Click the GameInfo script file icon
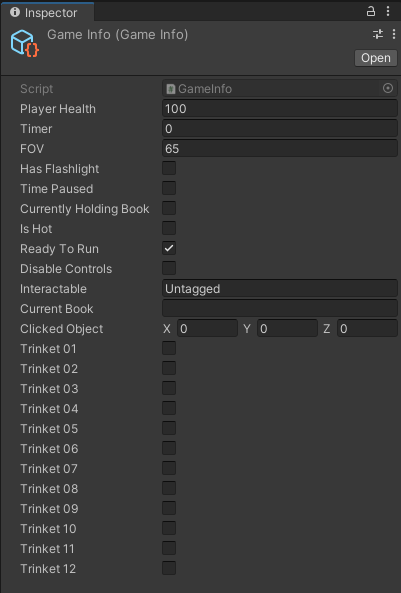 tap(171, 89)
